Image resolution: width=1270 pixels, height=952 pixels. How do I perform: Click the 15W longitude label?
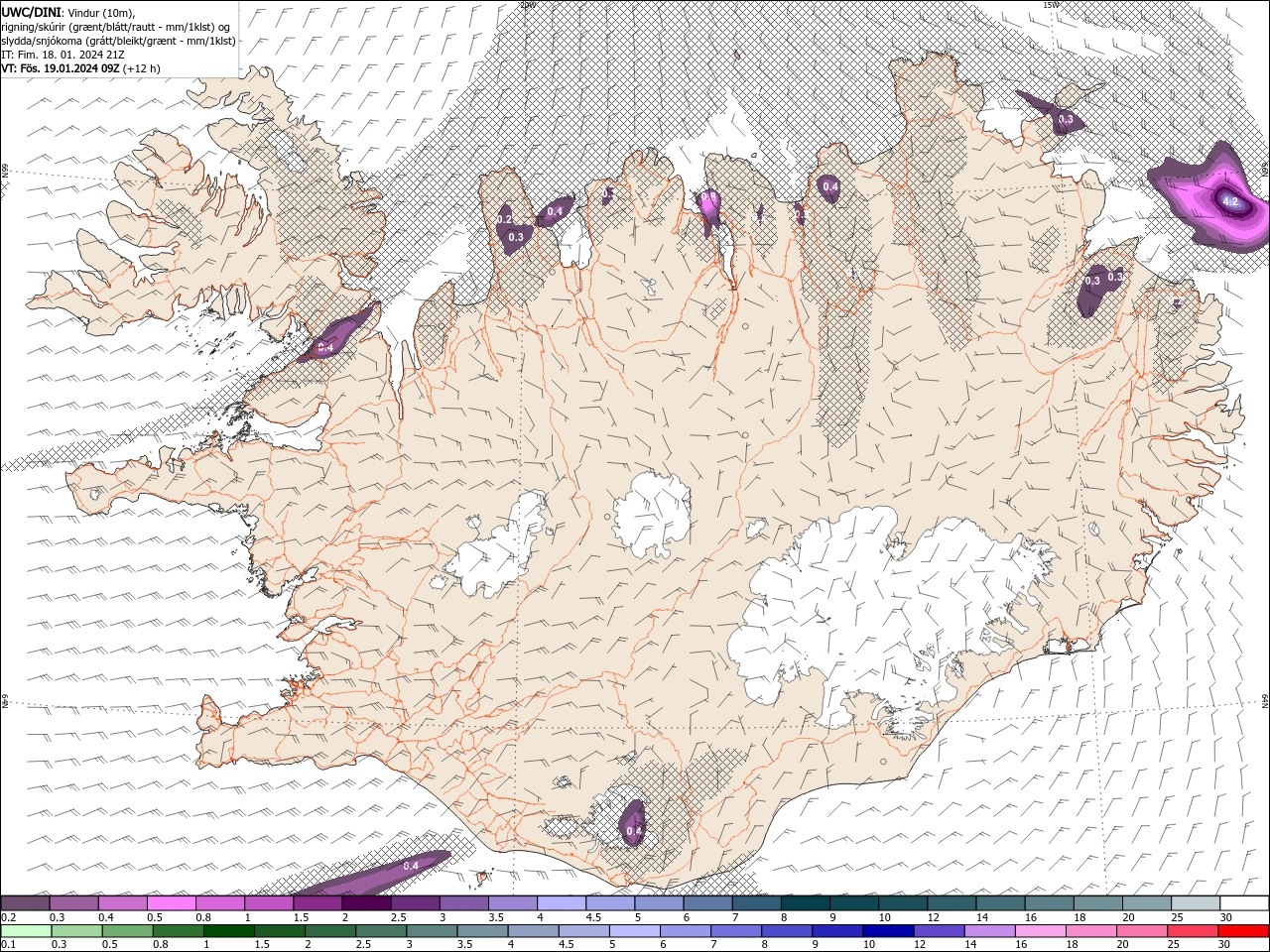click(1051, 5)
